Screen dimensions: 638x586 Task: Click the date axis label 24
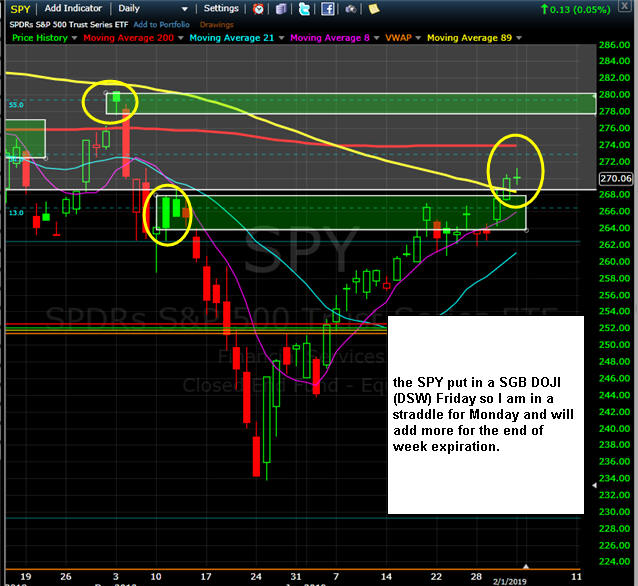(256, 576)
